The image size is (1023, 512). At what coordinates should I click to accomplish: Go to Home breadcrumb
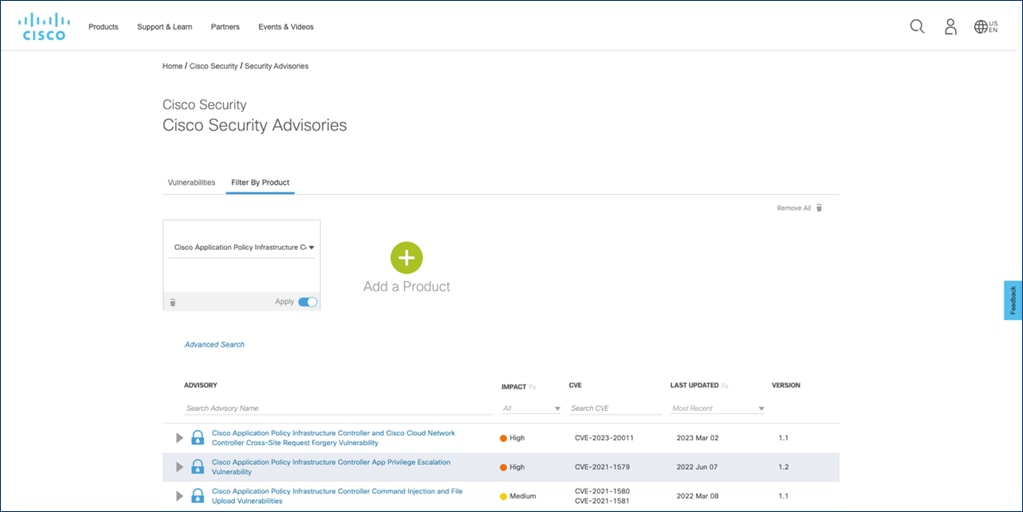pos(172,66)
